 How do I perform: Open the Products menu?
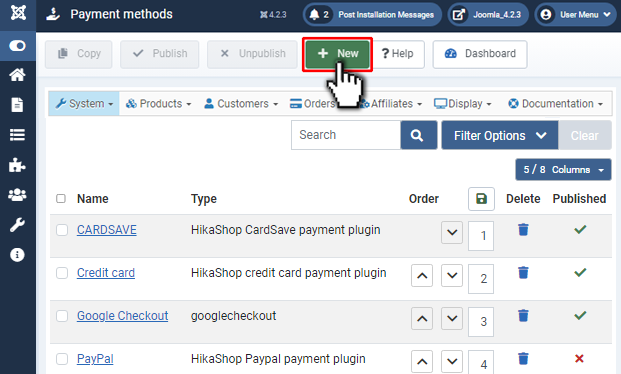pos(158,104)
